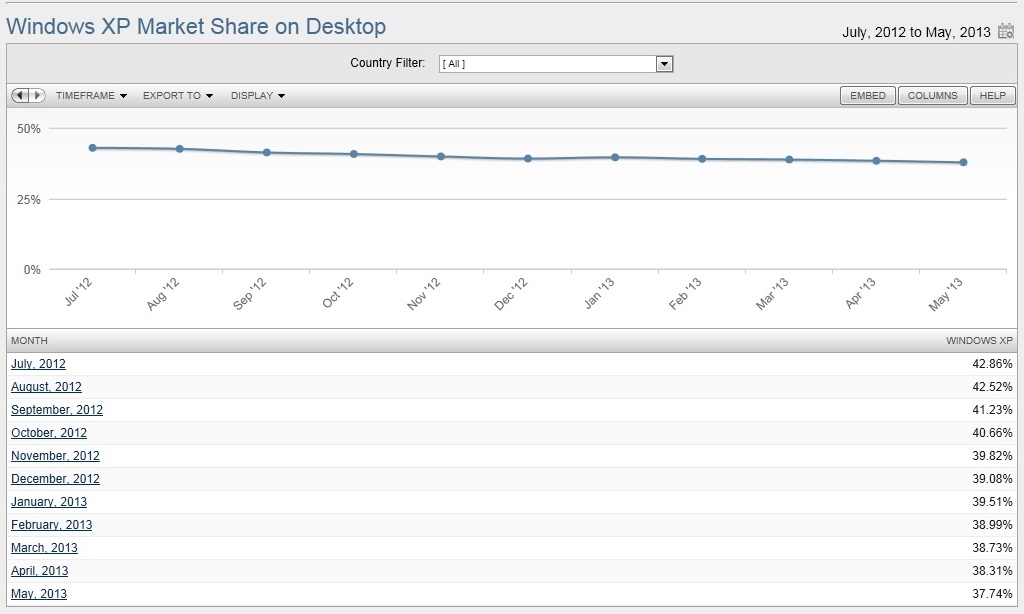Sort by the WINDOWS XP column header
The width and height of the screenshot is (1024, 614).
tap(979, 341)
